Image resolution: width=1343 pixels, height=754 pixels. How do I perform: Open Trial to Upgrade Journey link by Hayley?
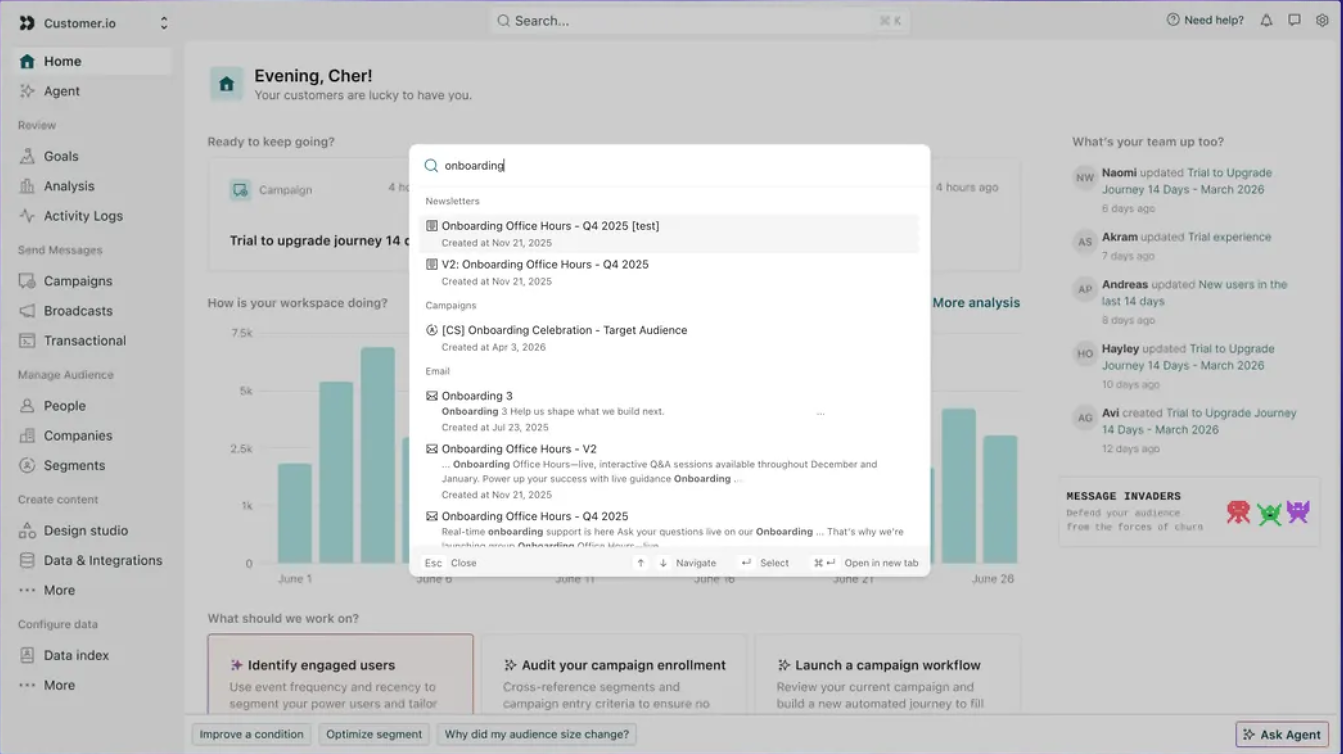pos(1186,357)
